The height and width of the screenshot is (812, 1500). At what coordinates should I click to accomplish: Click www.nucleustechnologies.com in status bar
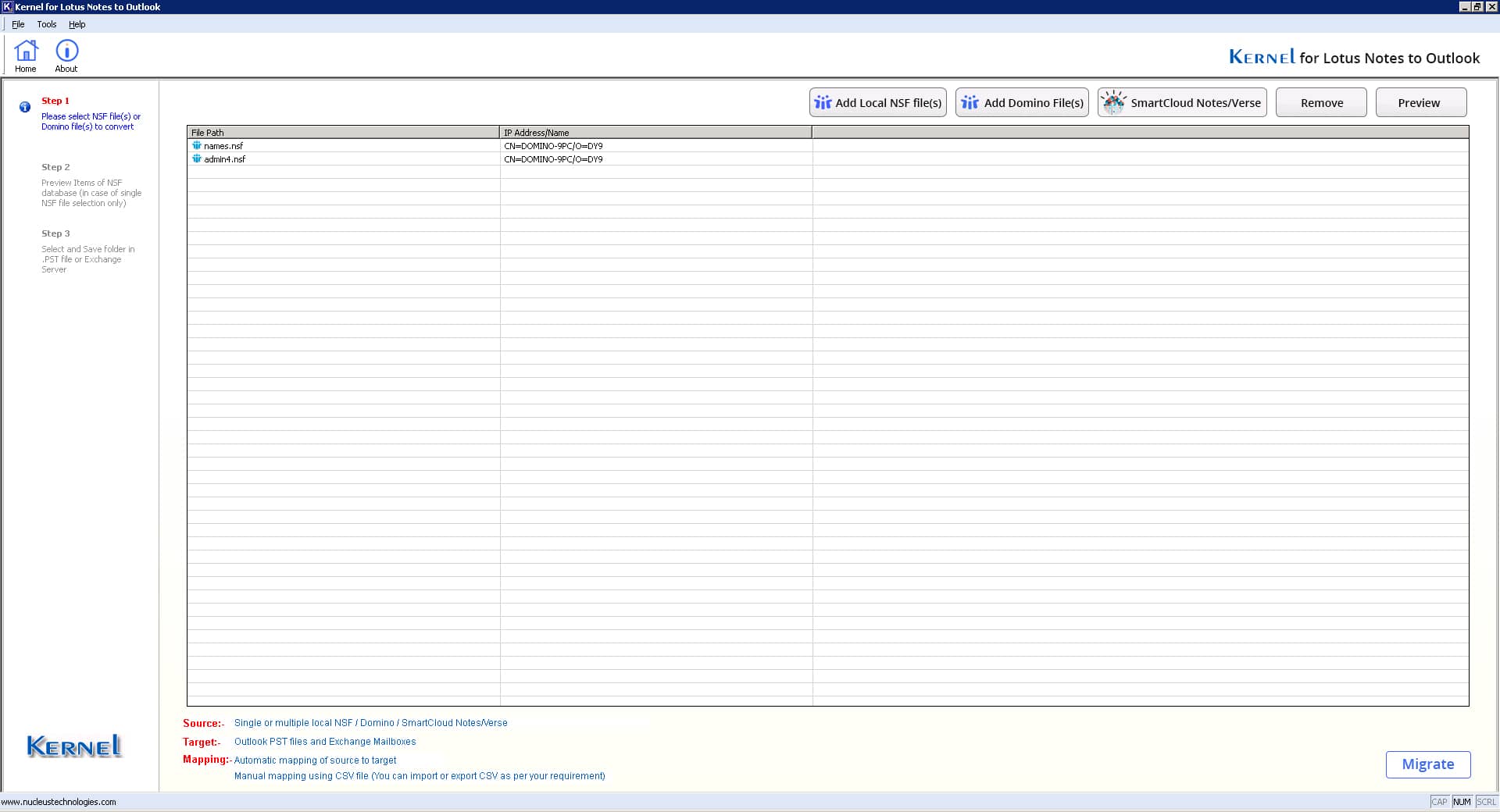coord(59,802)
